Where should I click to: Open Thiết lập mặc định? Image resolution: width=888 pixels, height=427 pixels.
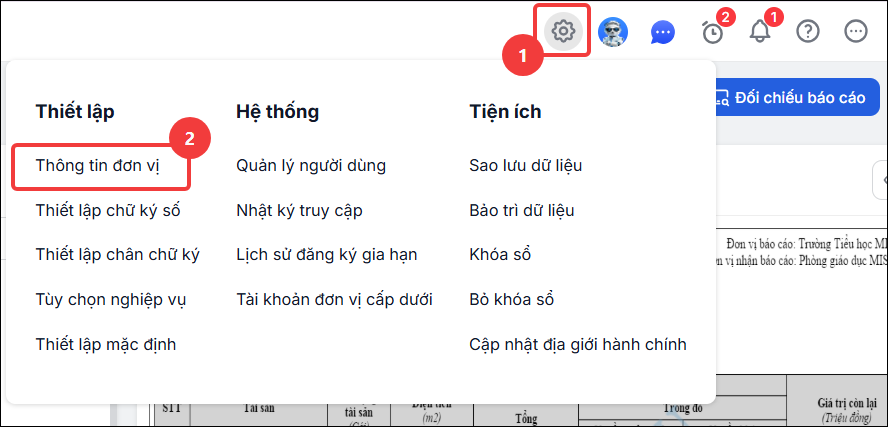point(106,344)
